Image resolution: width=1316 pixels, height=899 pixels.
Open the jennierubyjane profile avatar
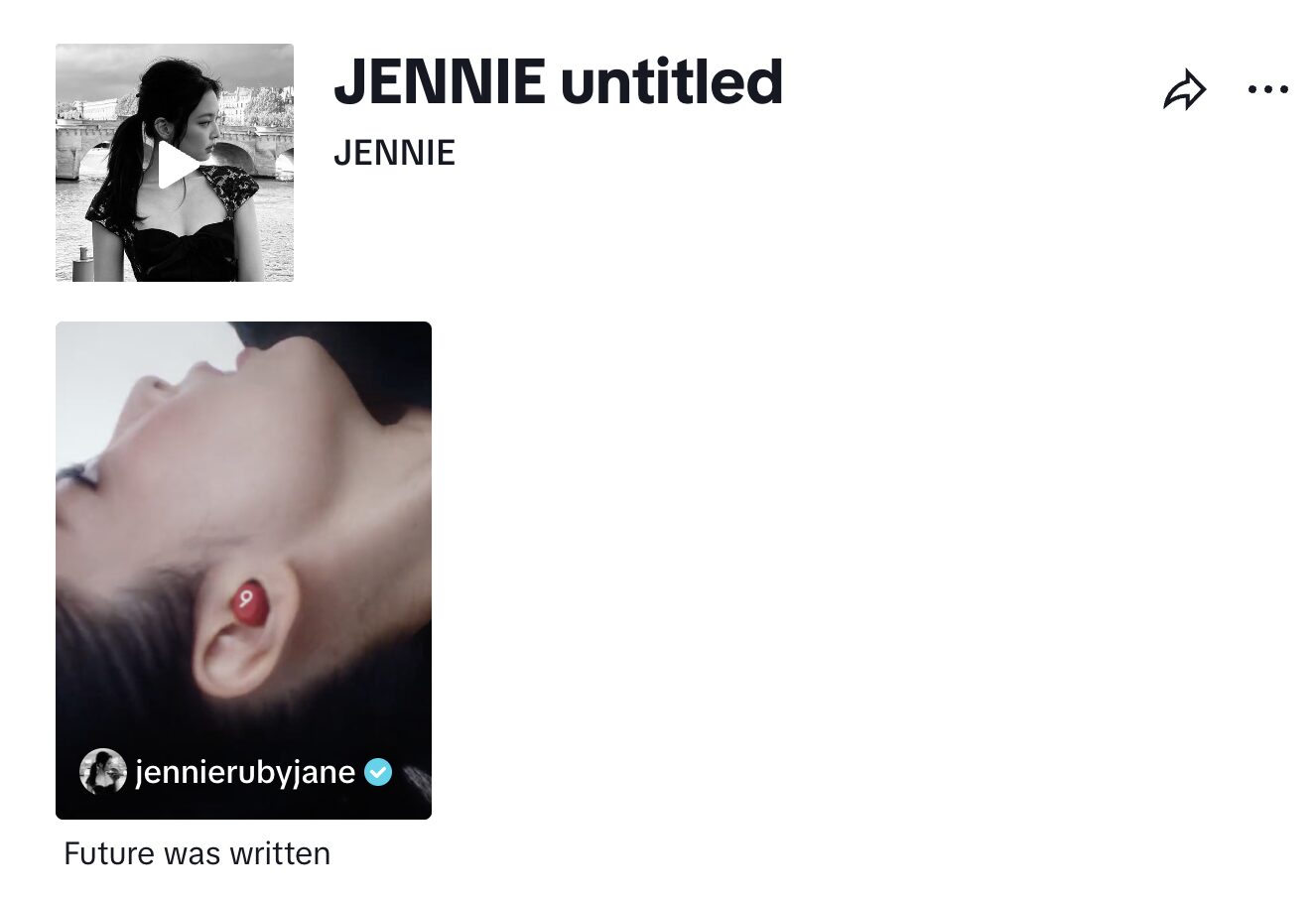coord(103,771)
